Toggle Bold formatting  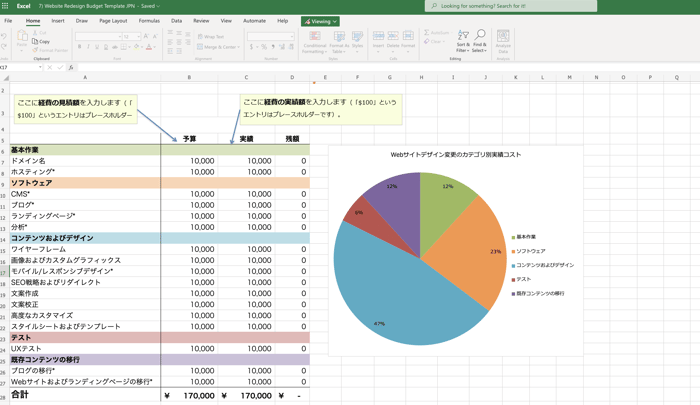[x=79, y=46]
